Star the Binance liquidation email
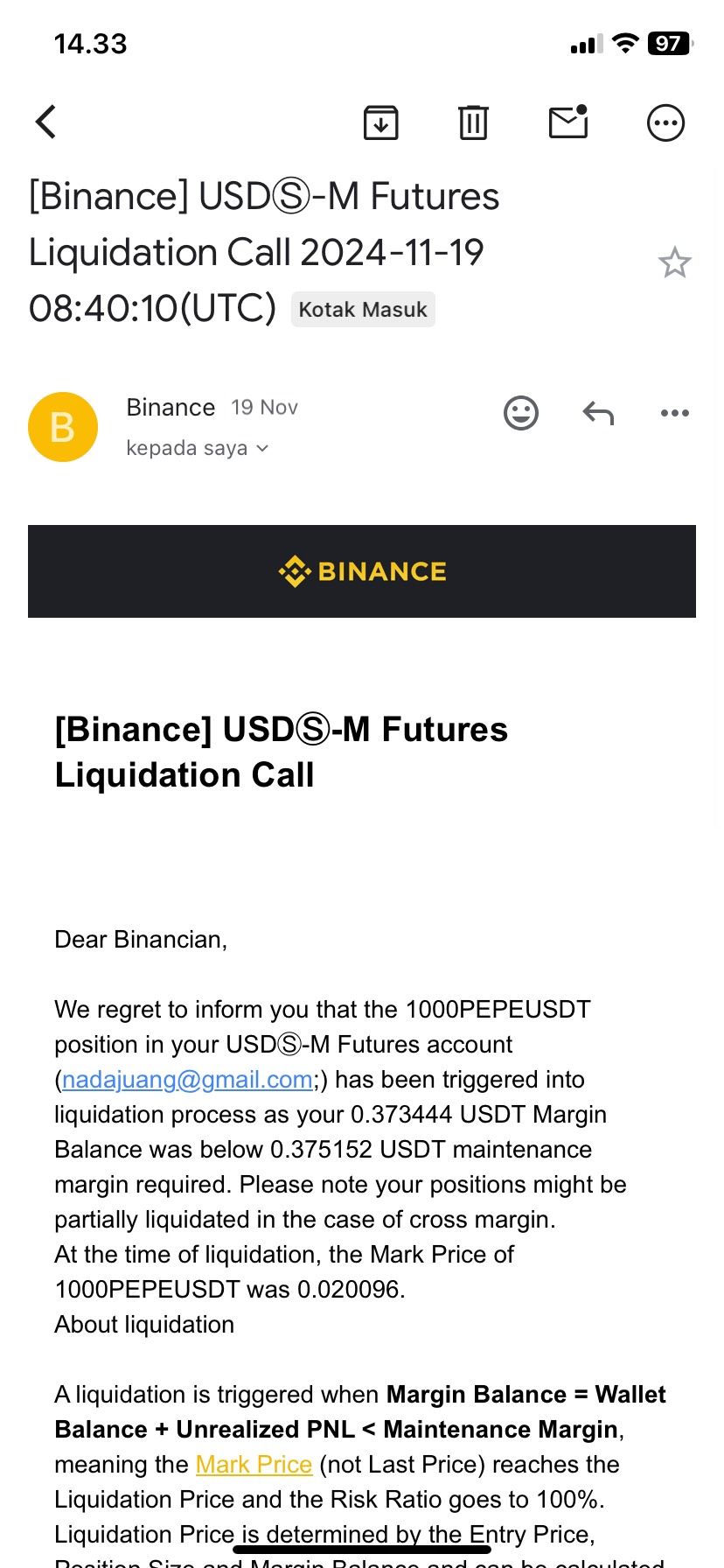This screenshot has height=1568, width=724. tap(674, 262)
